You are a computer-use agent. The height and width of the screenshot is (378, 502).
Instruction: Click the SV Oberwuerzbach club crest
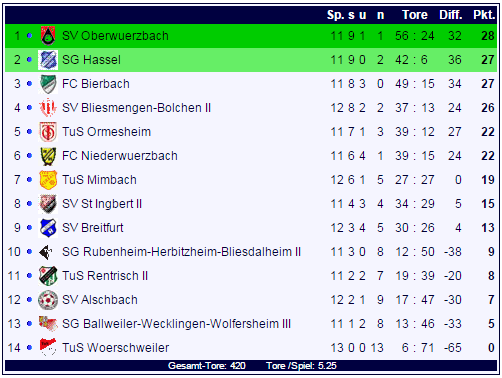click(x=48, y=36)
